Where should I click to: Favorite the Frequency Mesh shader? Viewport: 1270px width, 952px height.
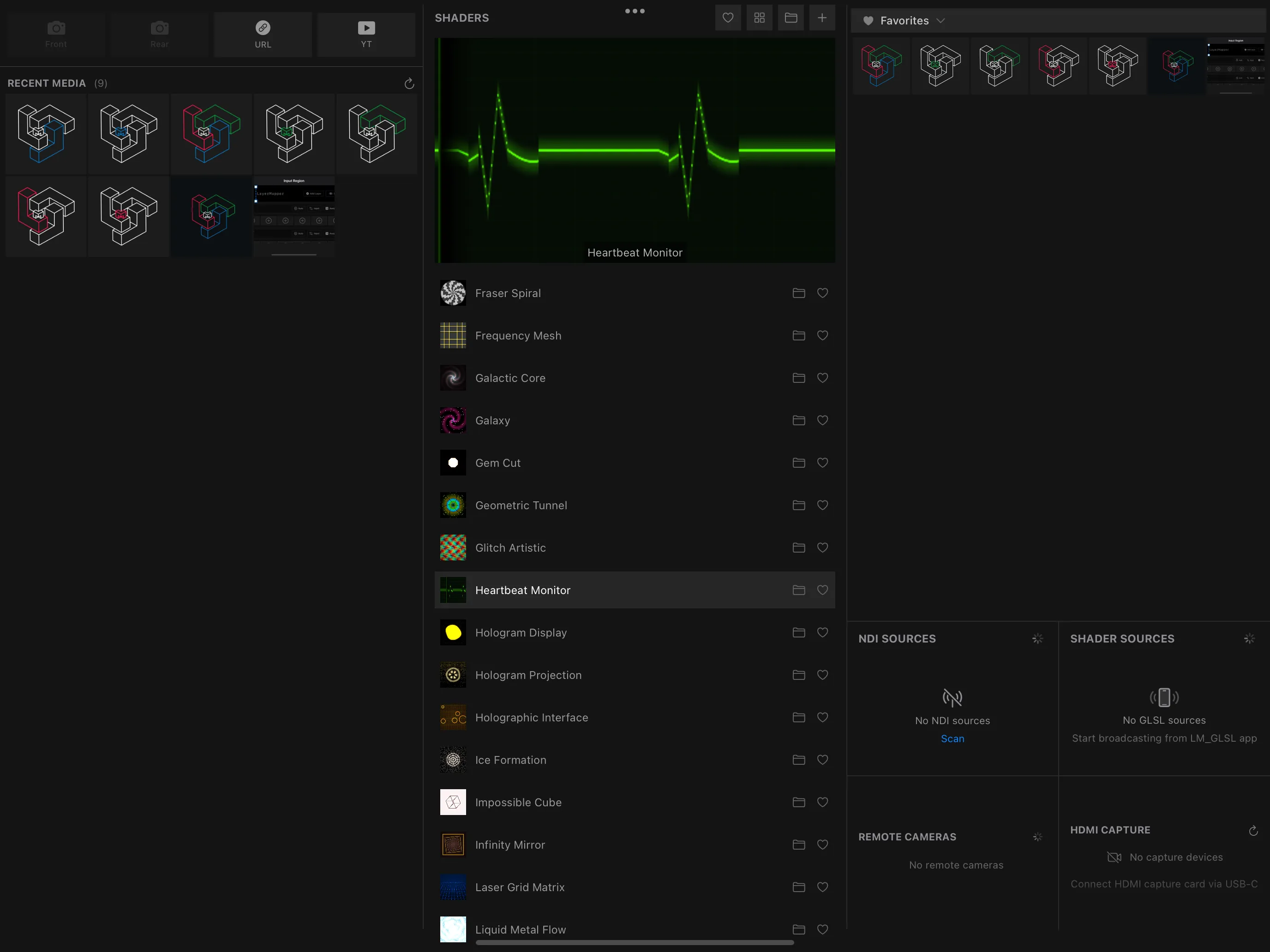[x=822, y=336]
